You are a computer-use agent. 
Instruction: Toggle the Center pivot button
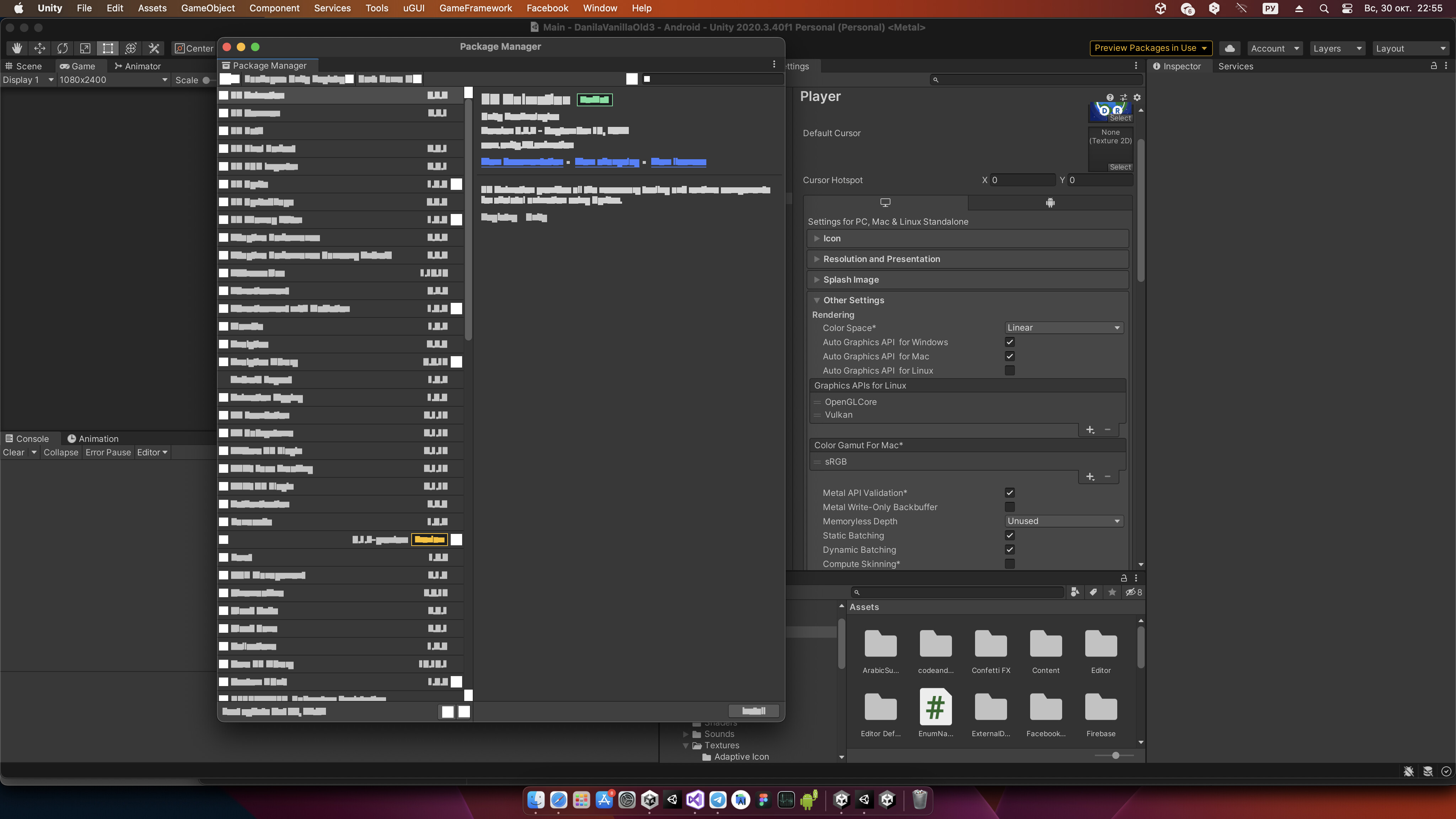(194, 49)
